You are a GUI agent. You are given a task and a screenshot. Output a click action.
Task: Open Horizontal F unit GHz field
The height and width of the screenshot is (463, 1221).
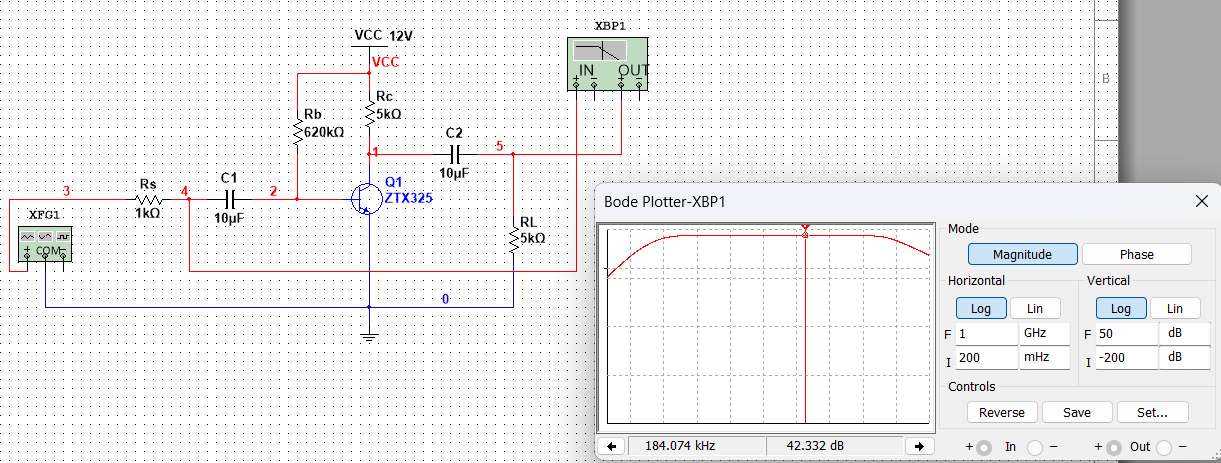coord(1043,333)
